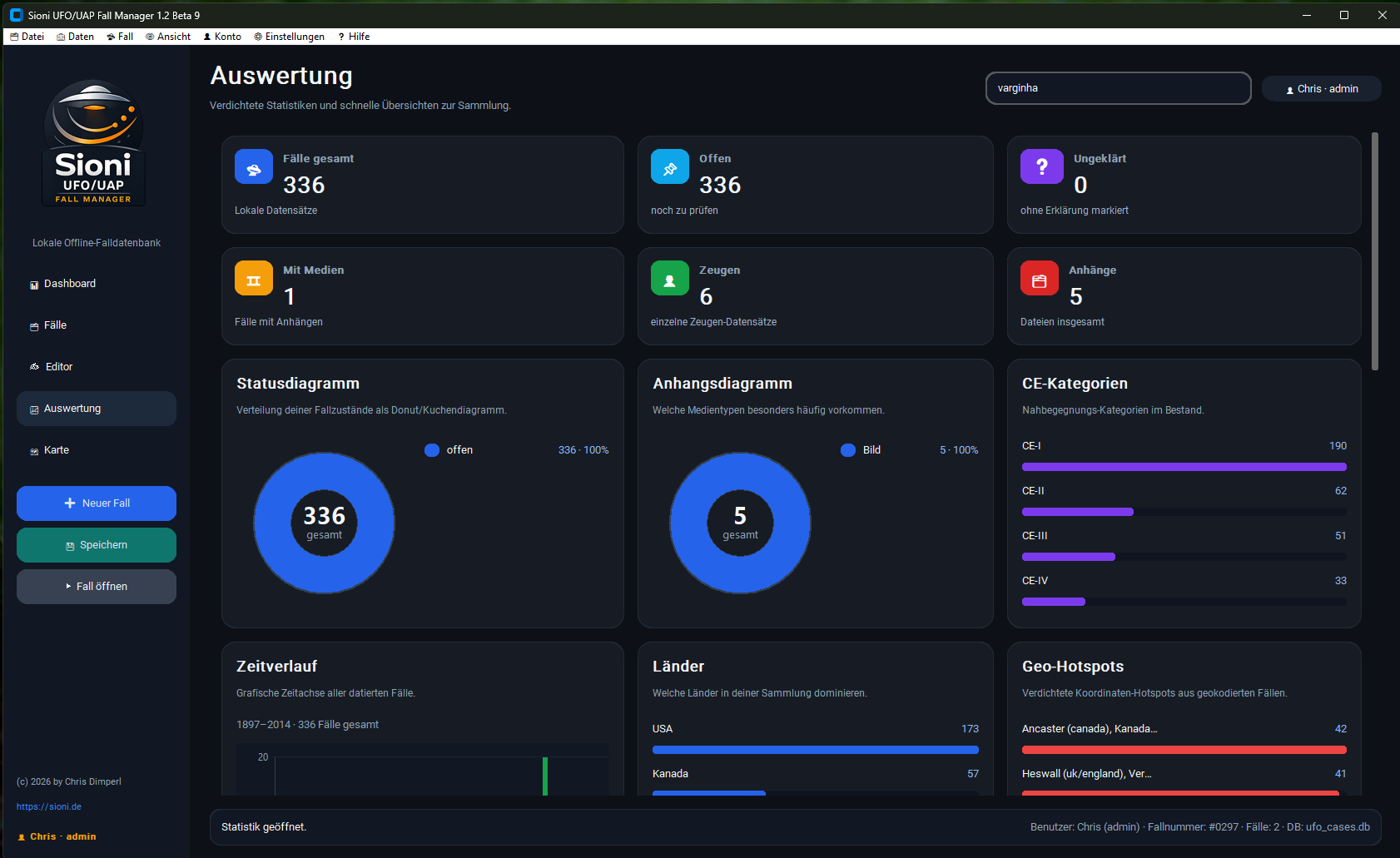The width and height of the screenshot is (1400, 858).
Task: Open the Ansicht menu
Action: click(x=168, y=36)
